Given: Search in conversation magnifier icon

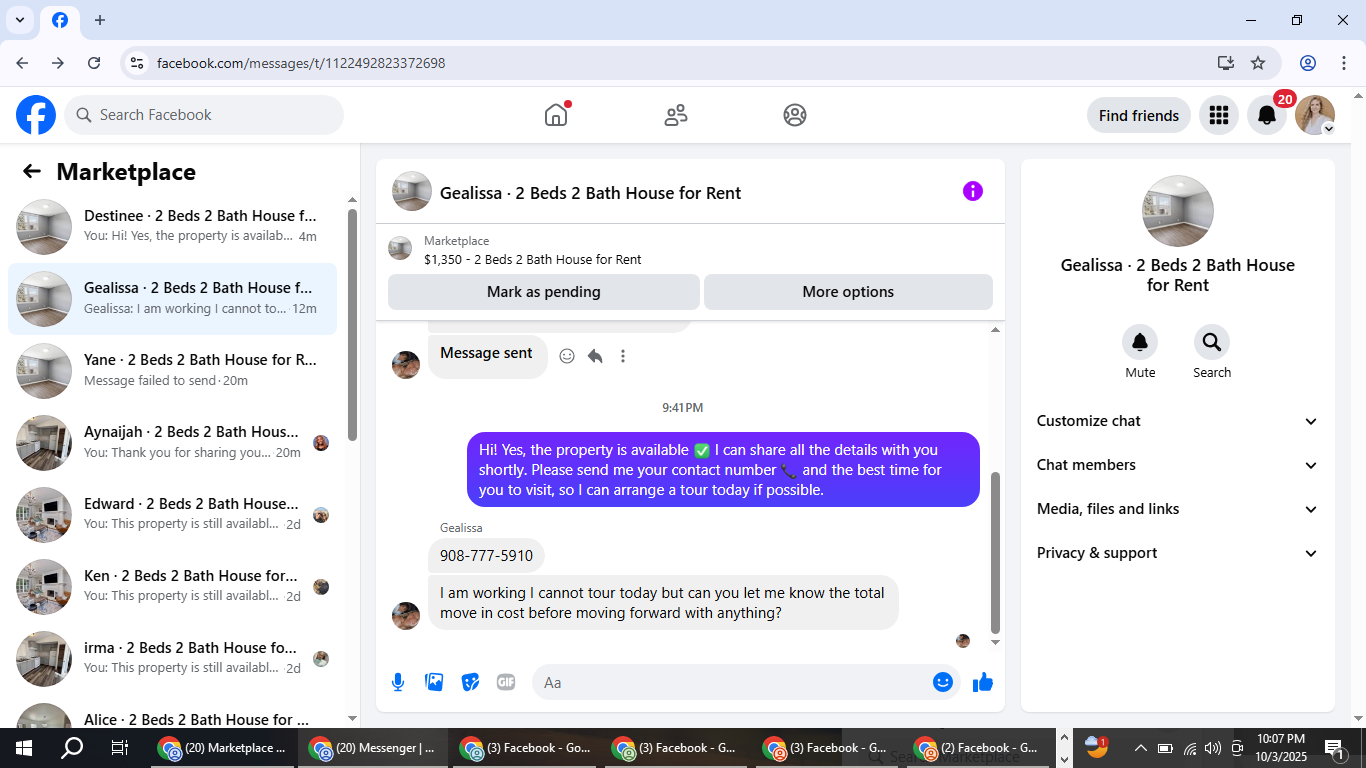Looking at the screenshot, I should (1212, 342).
